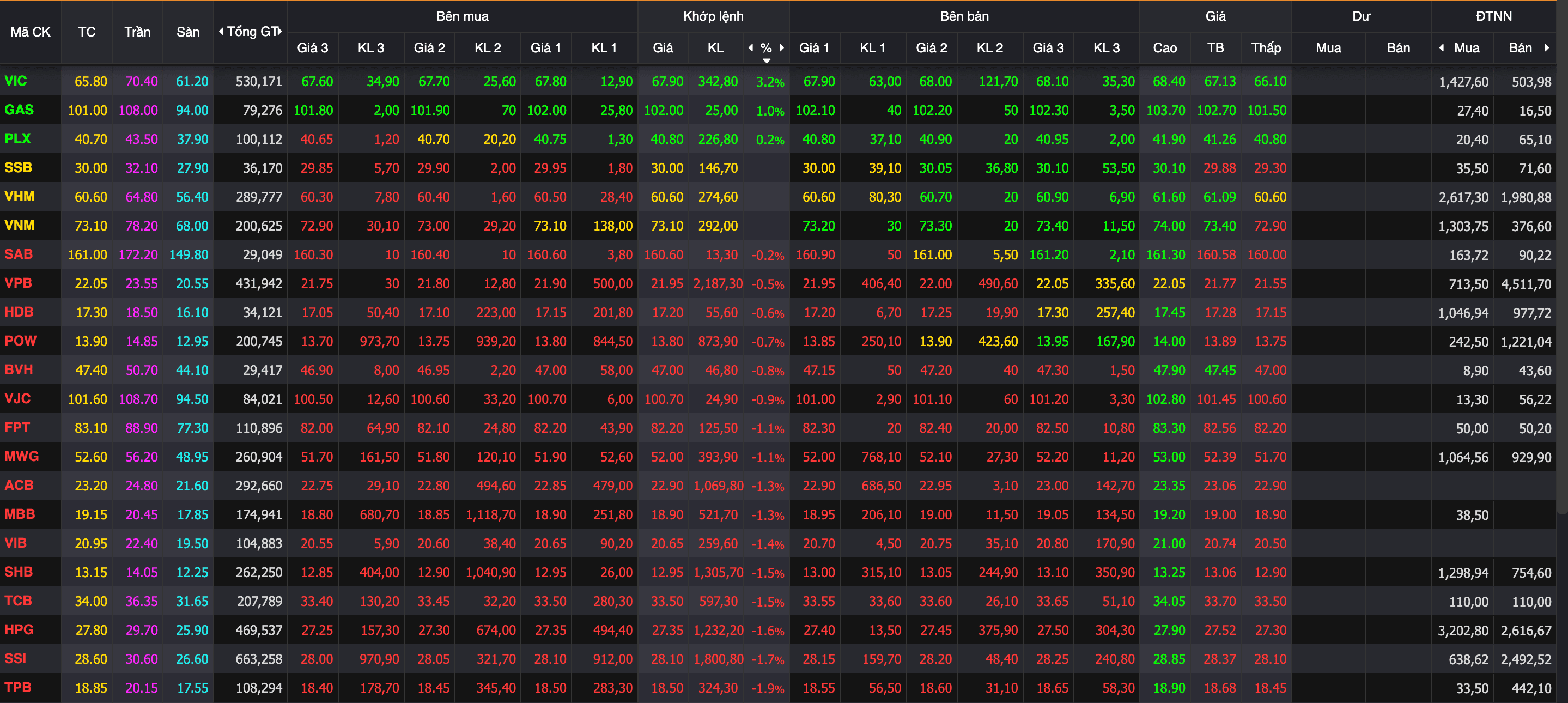This screenshot has height=703, width=1568.
Task: Sort by Sàn floor price header
Action: click(188, 32)
